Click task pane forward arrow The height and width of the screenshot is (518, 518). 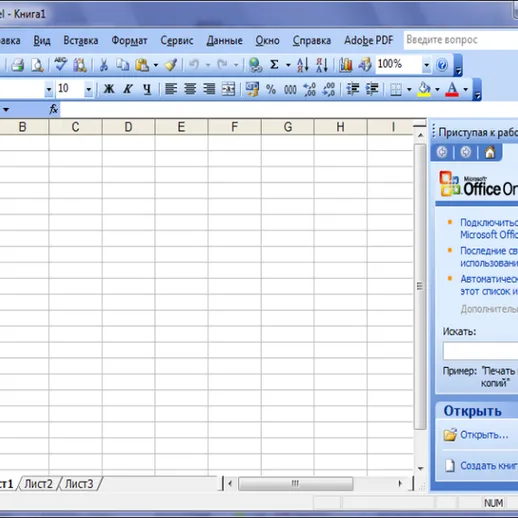coord(466,152)
